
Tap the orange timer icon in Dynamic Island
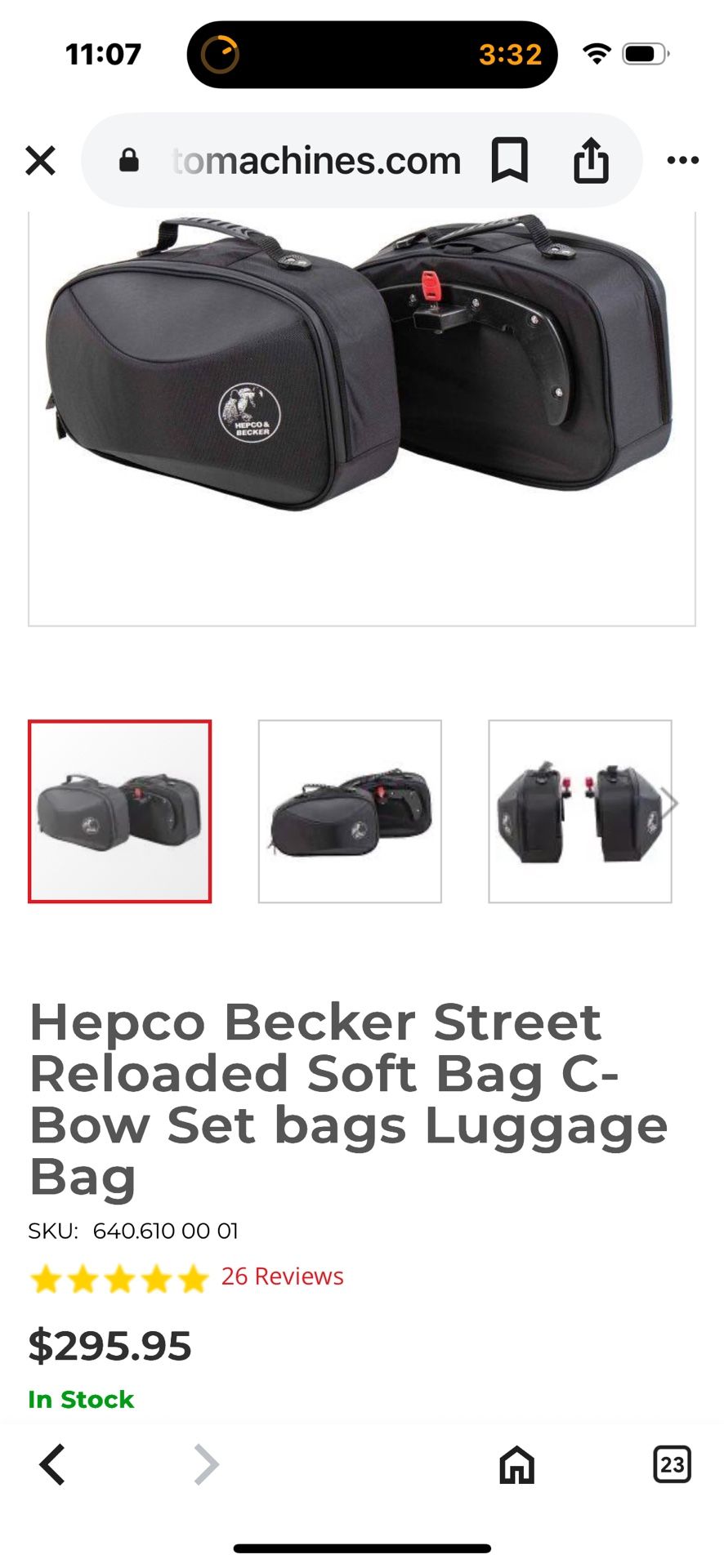[220, 55]
